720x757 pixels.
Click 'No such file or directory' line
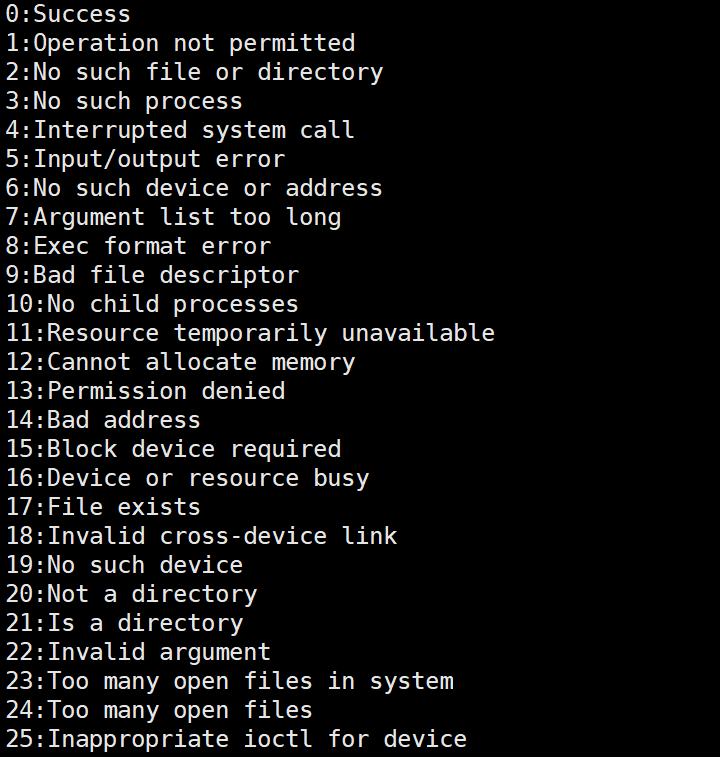[x=194, y=72]
